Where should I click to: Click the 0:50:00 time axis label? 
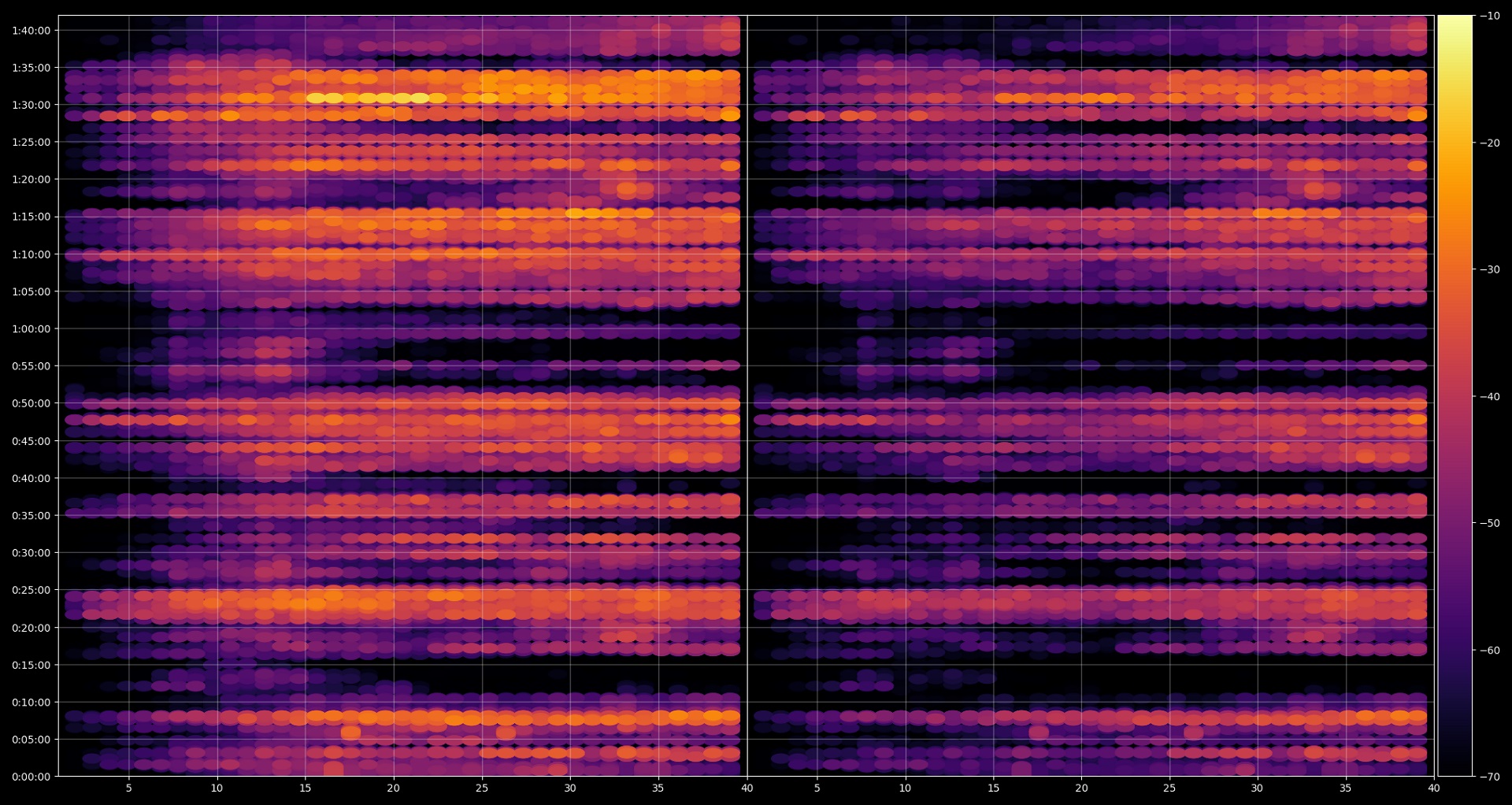click(31, 403)
